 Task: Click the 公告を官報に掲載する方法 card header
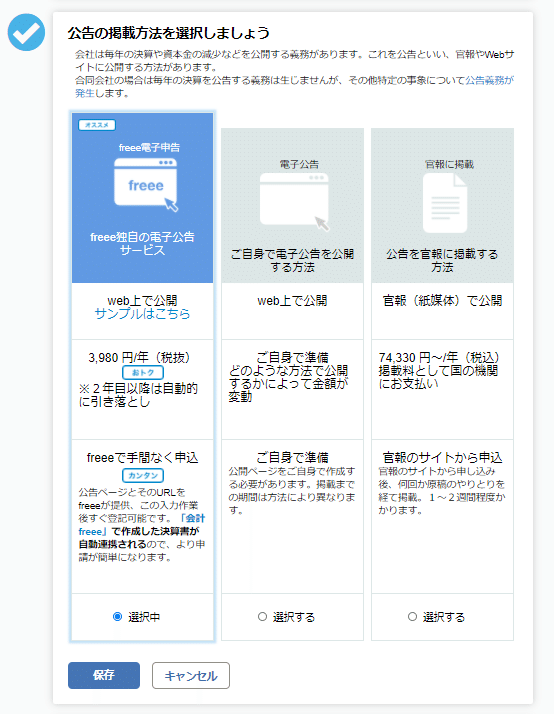pyautogui.click(x=442, y=205)
